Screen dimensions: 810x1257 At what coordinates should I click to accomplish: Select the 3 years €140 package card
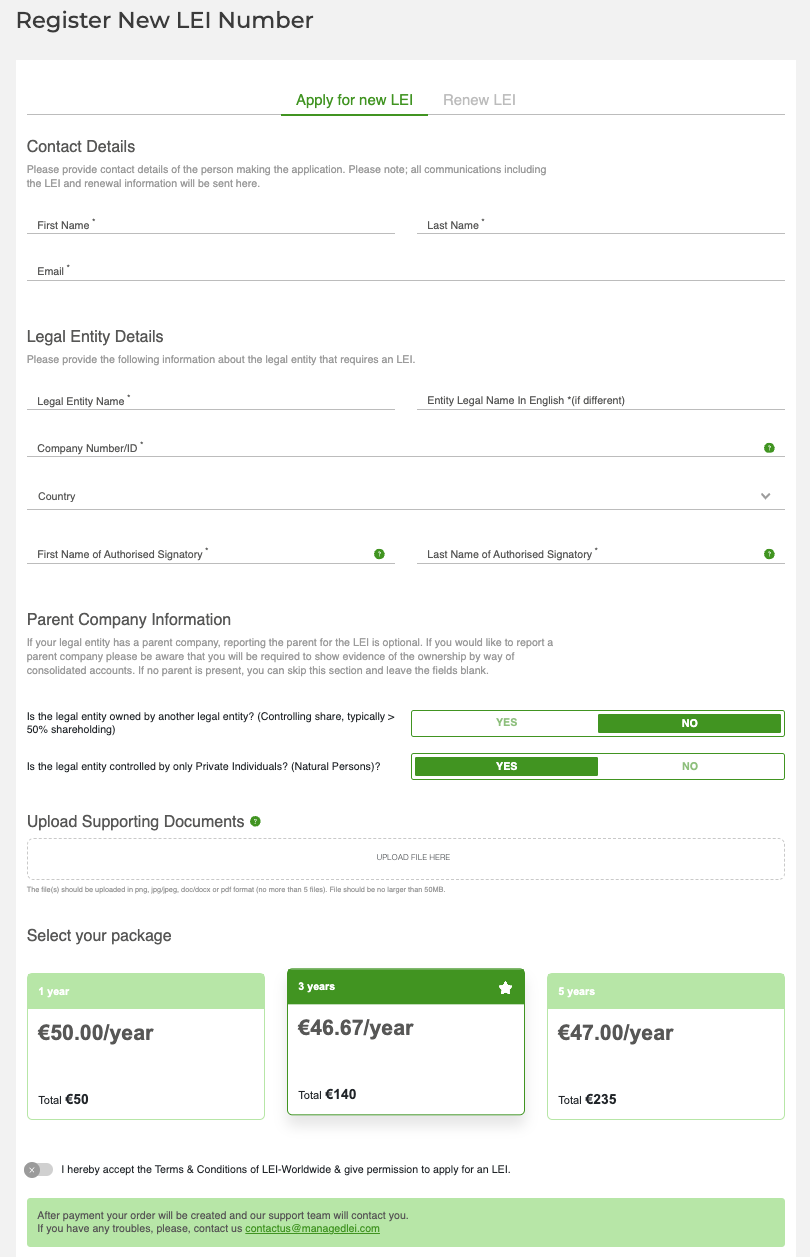(x=406, y=1041)
